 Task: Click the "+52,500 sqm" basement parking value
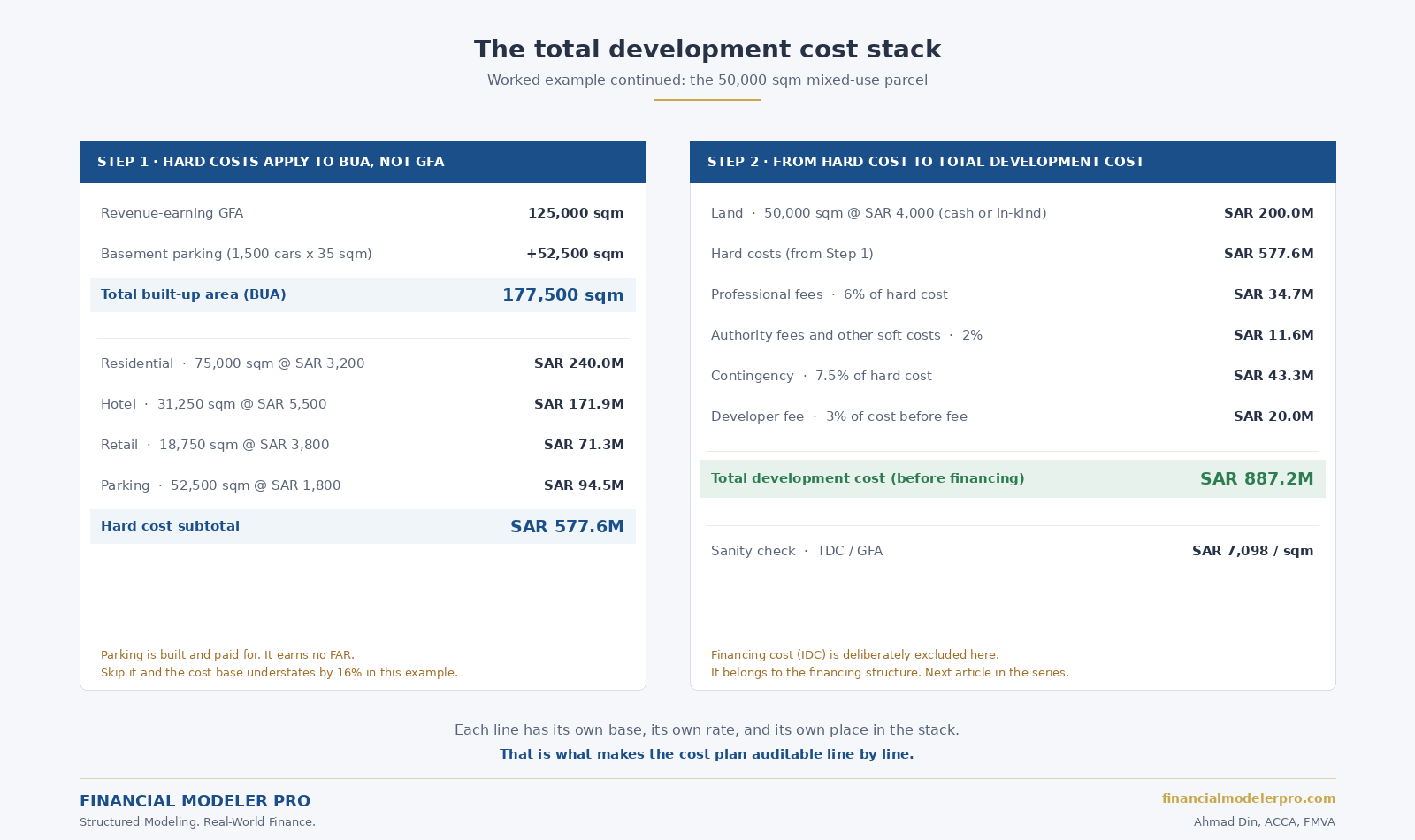pyautogui.click(x=575, y=254)
